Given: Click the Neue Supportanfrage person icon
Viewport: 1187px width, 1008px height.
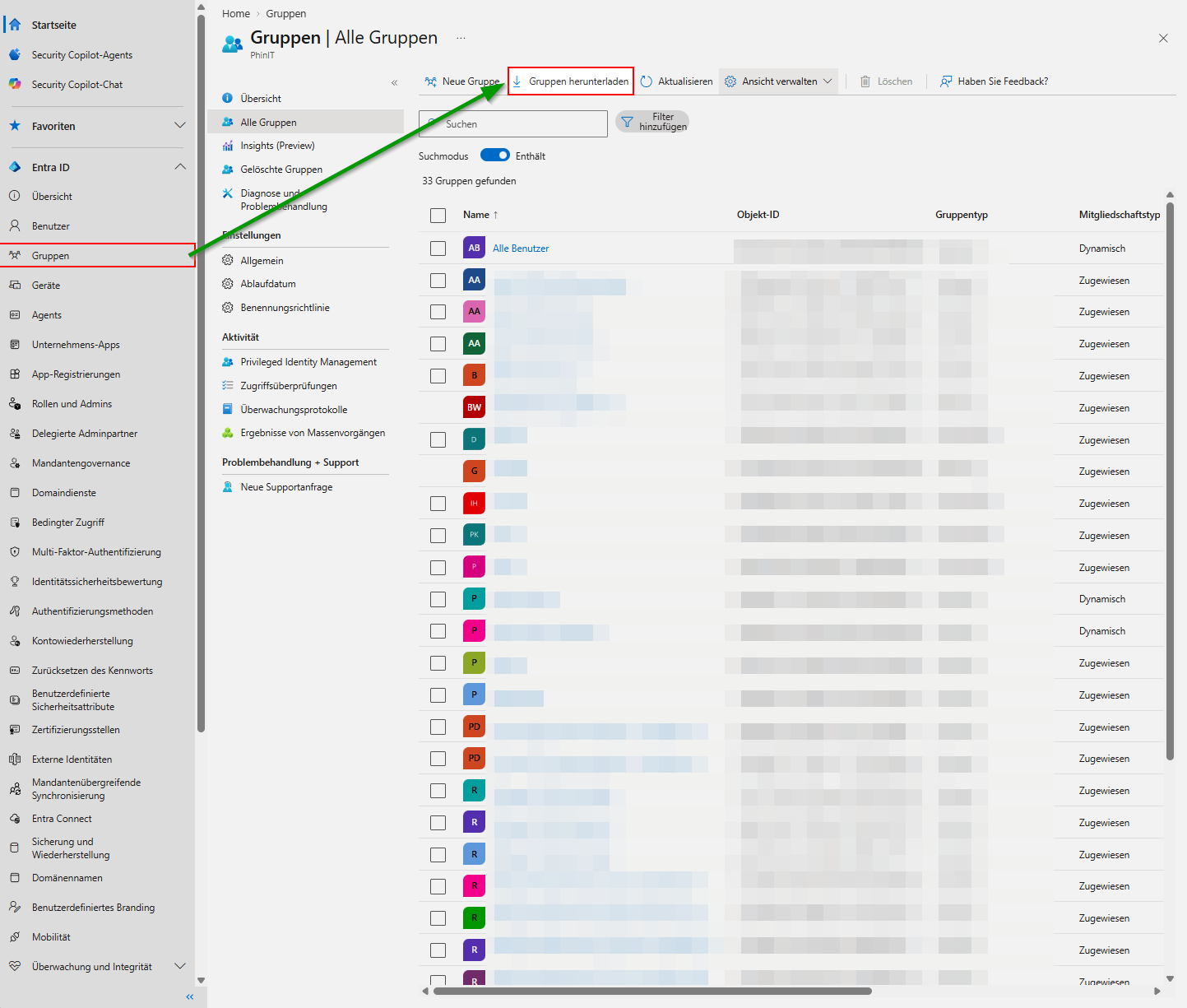Looking at the screenshot, I should pyautogui.click(x=228, y=487).
